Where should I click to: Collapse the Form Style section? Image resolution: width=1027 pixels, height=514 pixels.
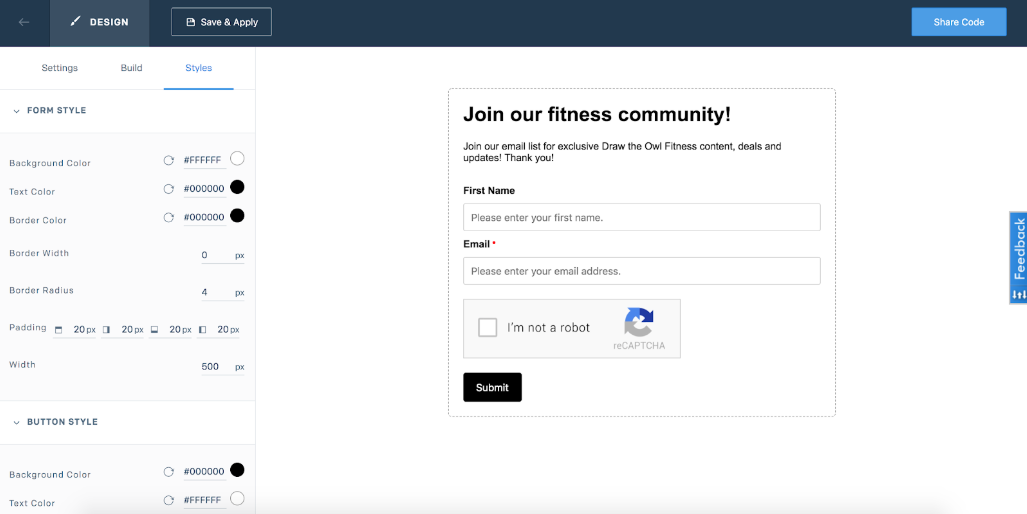tap(17, 111)
